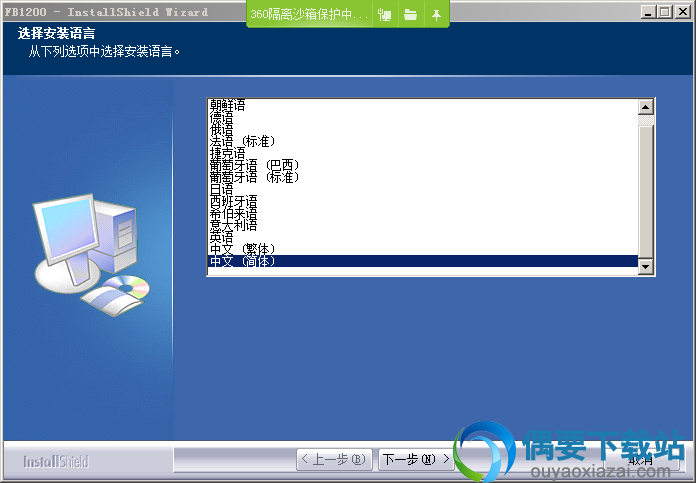The height and width of the screenshot is (483, 696).
Task: Select 俄语 in the language list
Action: [423, 129]
